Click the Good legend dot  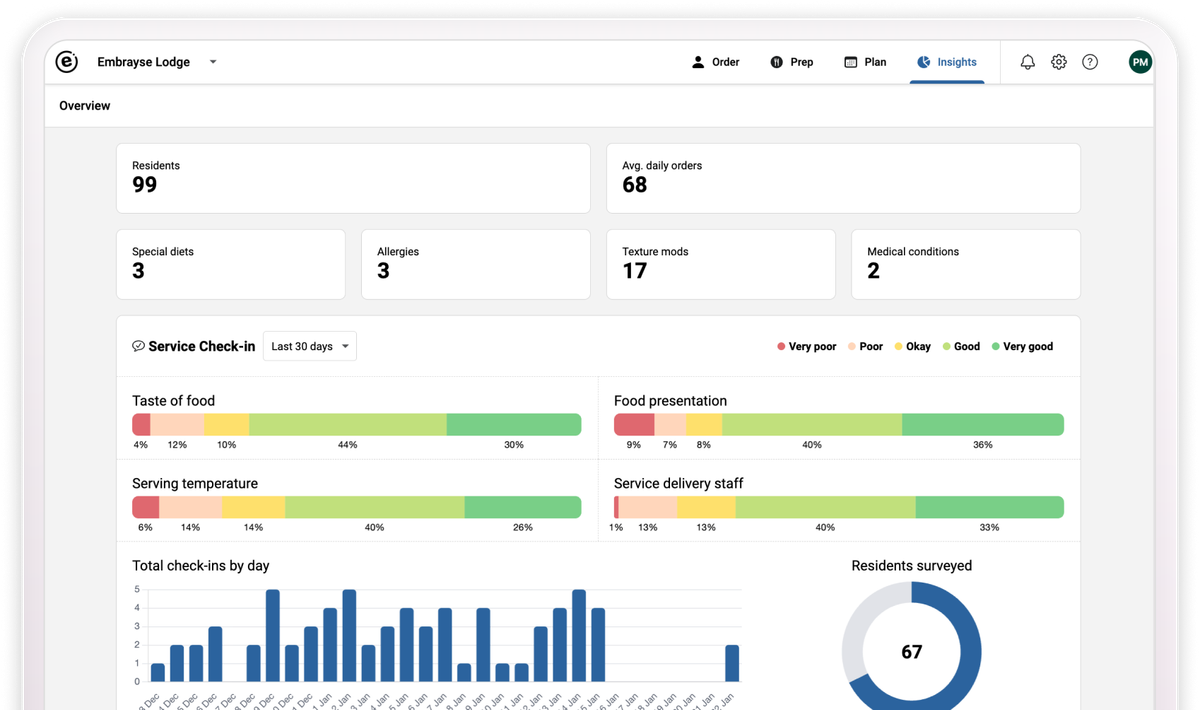click(x=946, y=347)
